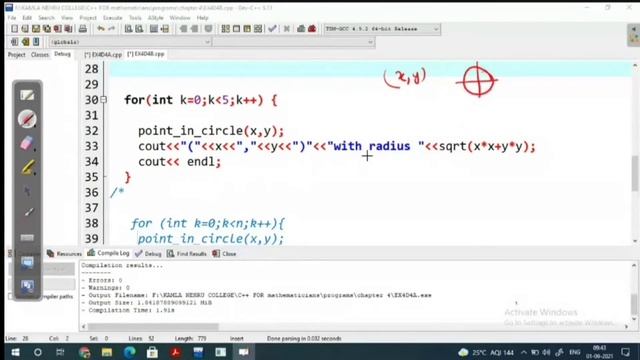640x360 pixels.
Task: Open the whiteboard icon atop pen toolbar
Action: click(x=27, y=96)
